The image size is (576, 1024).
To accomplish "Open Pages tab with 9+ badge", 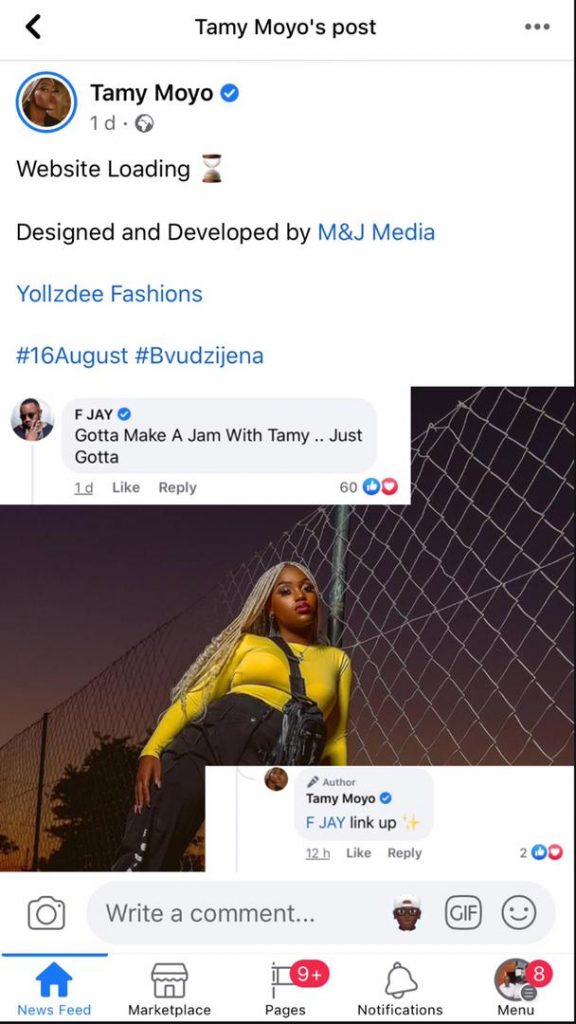I will [x=285, y=989].
